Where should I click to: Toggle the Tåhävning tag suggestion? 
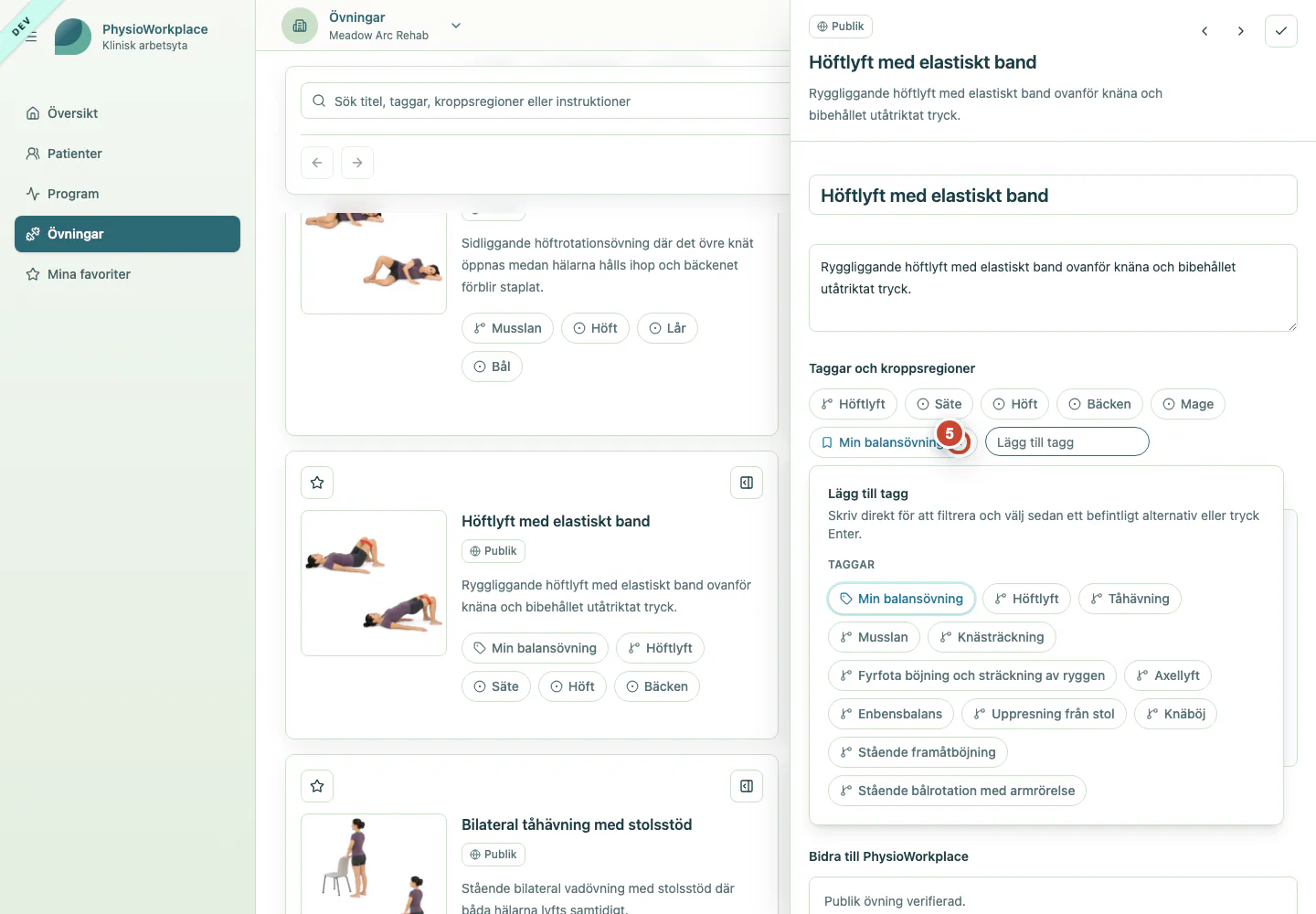click(1130, 599)
